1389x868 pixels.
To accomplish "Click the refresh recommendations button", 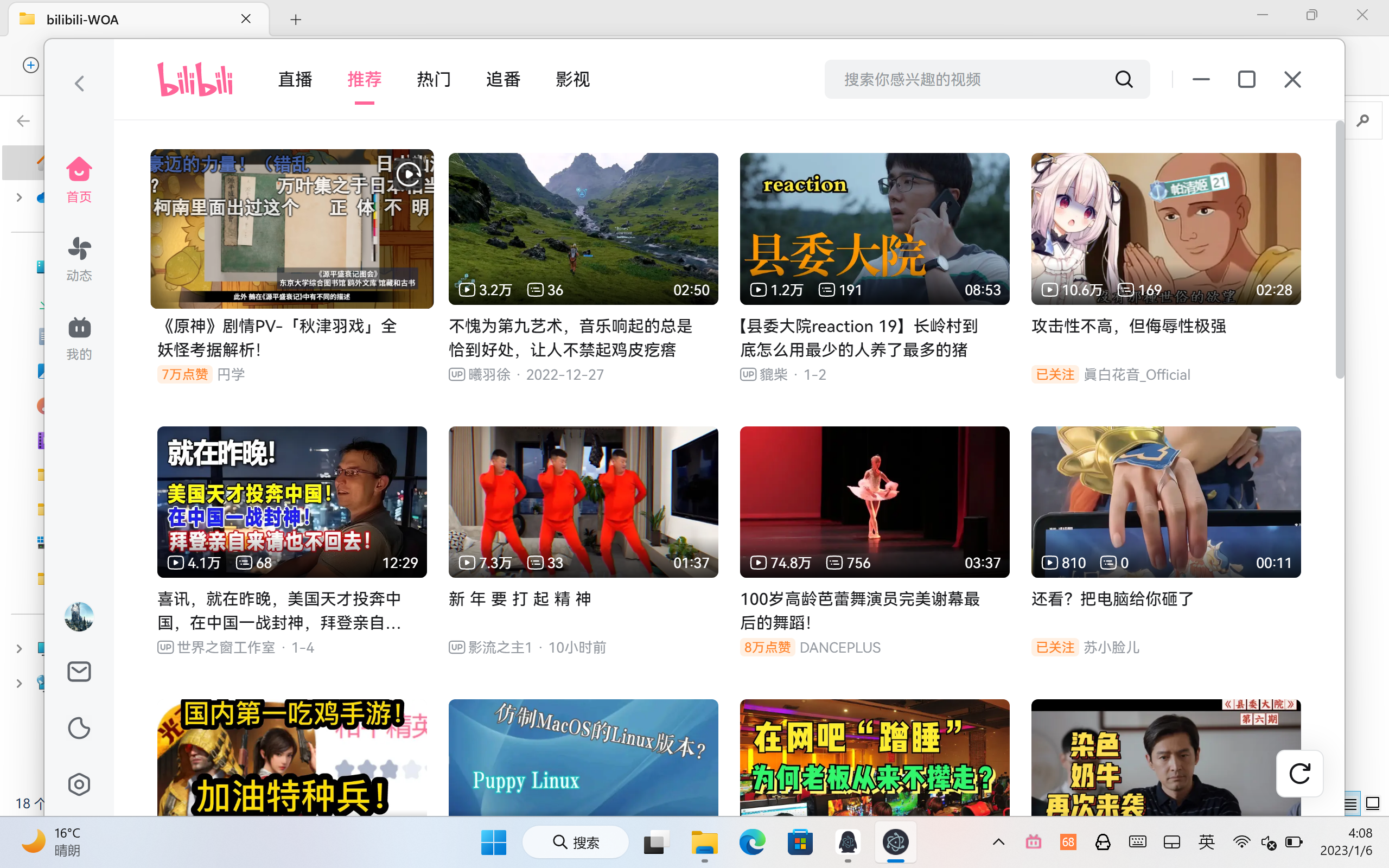I will (1299, 773).
